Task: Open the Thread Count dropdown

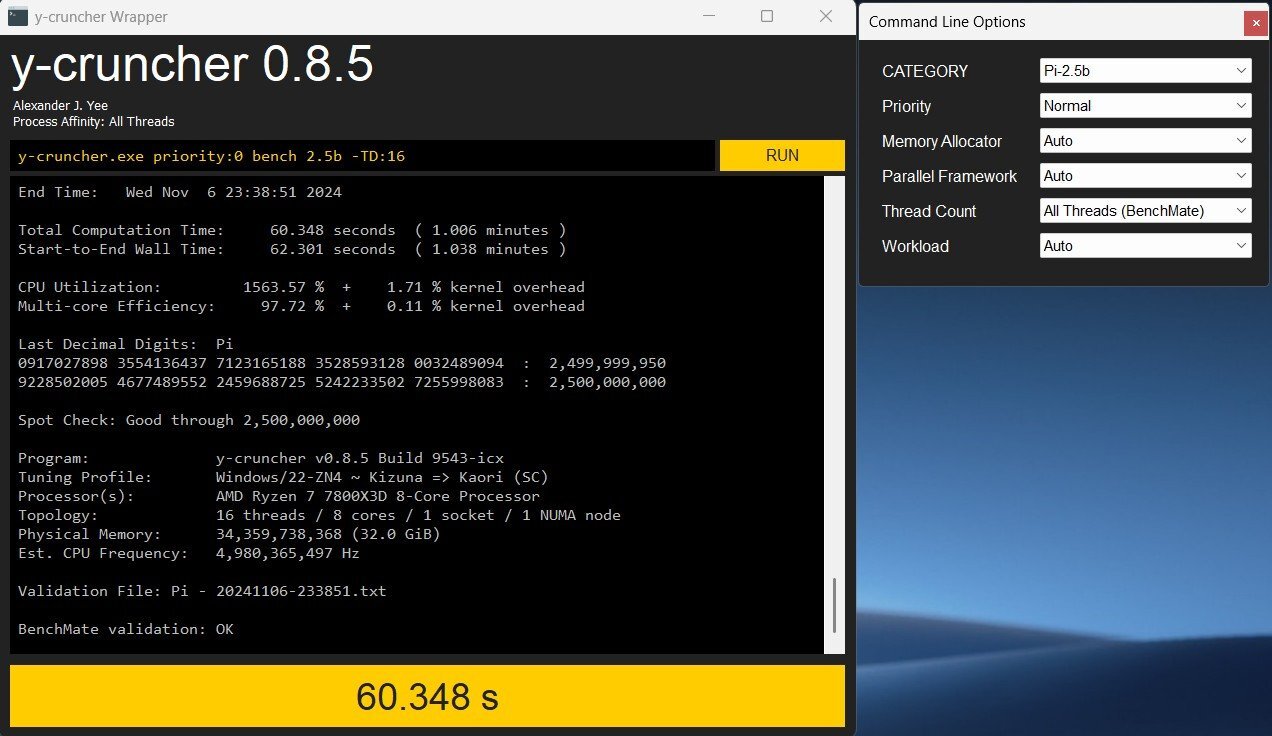Action: (x=1146, y=211)
